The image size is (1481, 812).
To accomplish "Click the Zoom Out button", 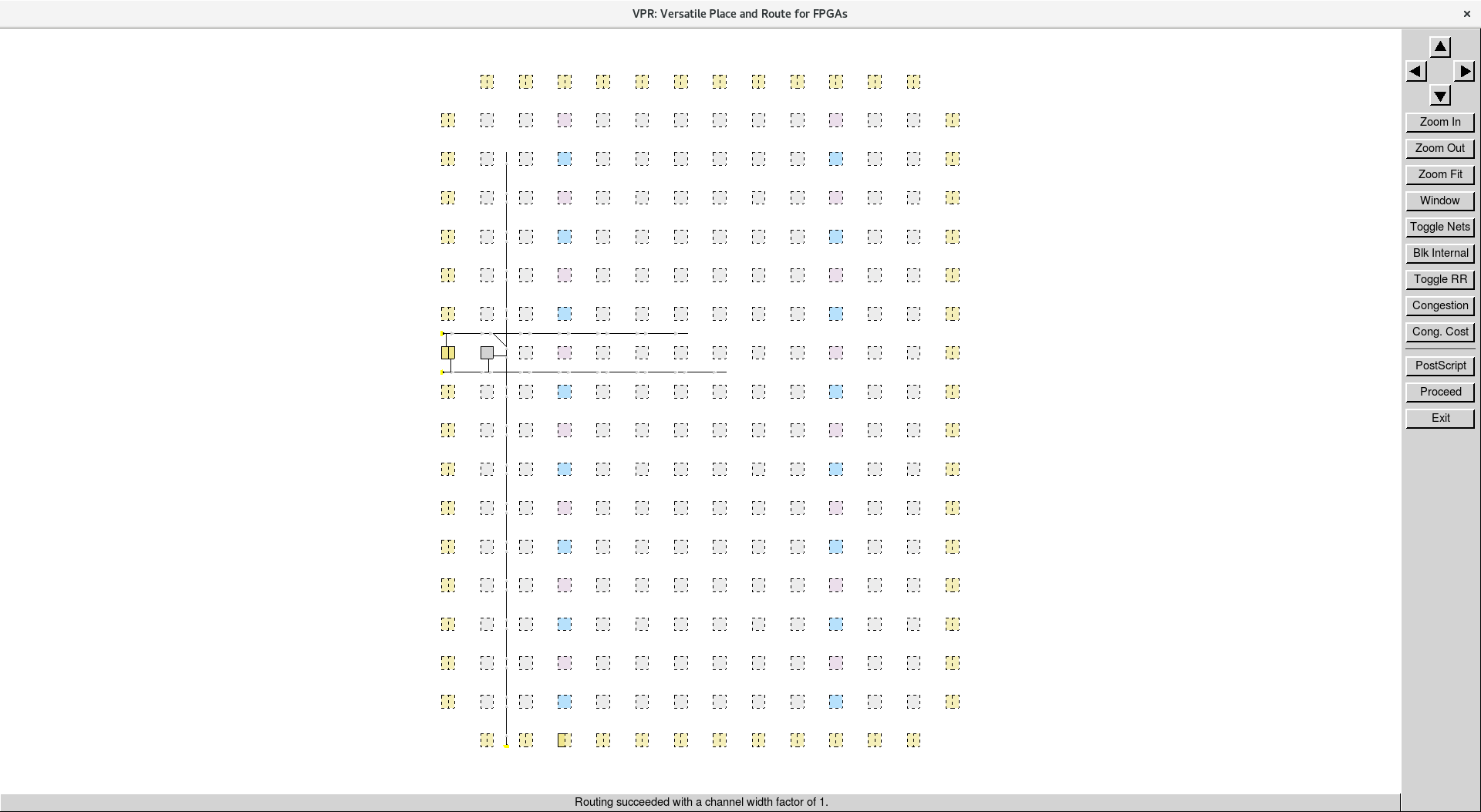I will click(1440, 148).
